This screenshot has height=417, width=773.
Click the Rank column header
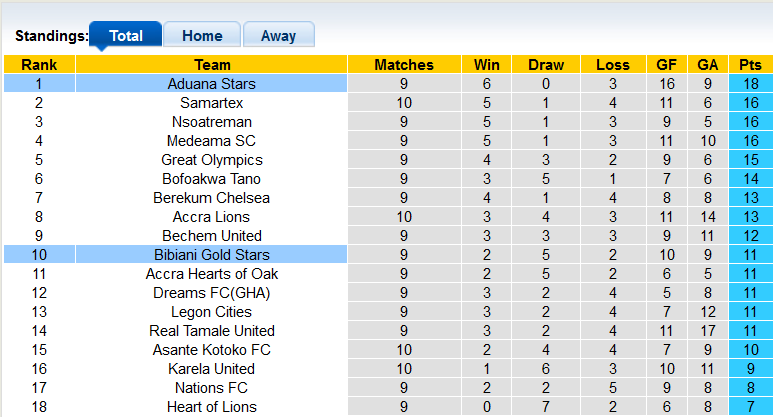coord(39,65)
